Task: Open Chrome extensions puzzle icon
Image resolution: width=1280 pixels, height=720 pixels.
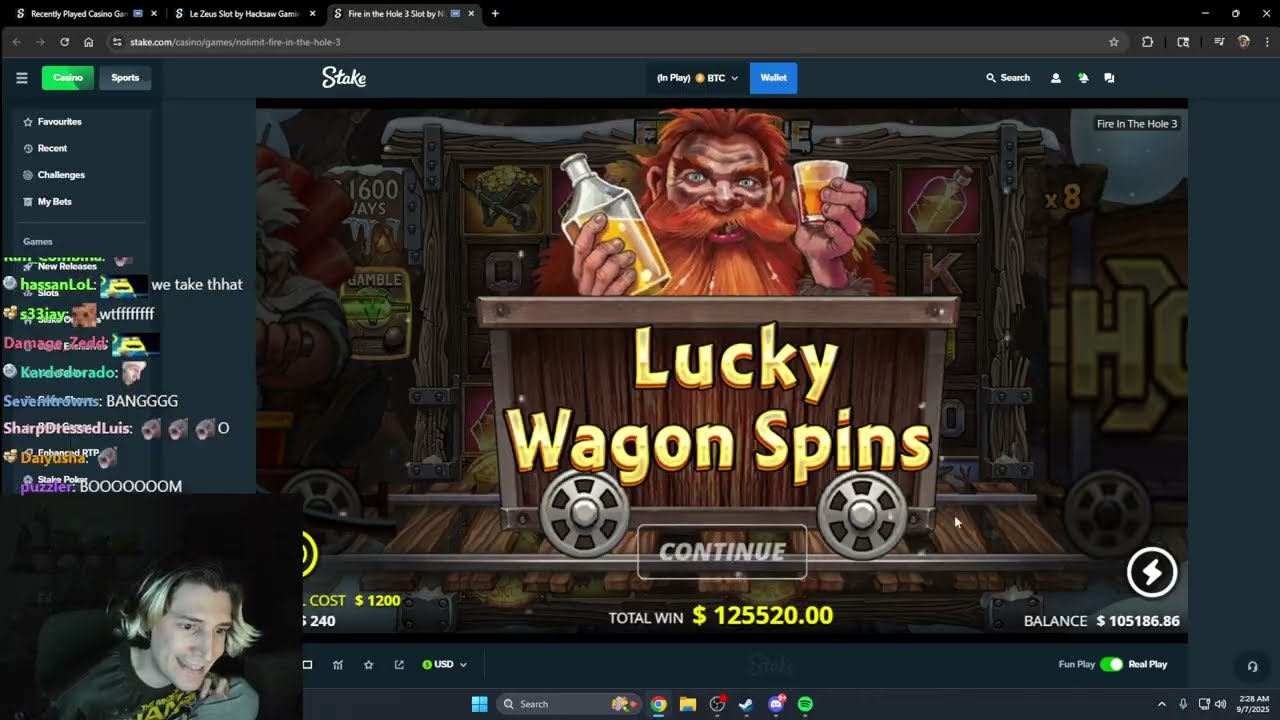Action: click(x=1147, y=42)
